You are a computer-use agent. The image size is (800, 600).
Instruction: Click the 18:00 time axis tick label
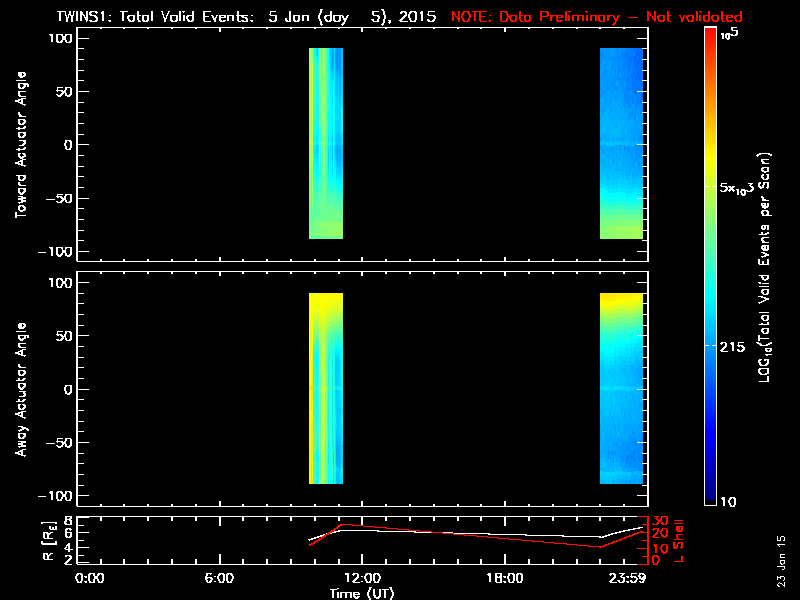click(504, 579)
